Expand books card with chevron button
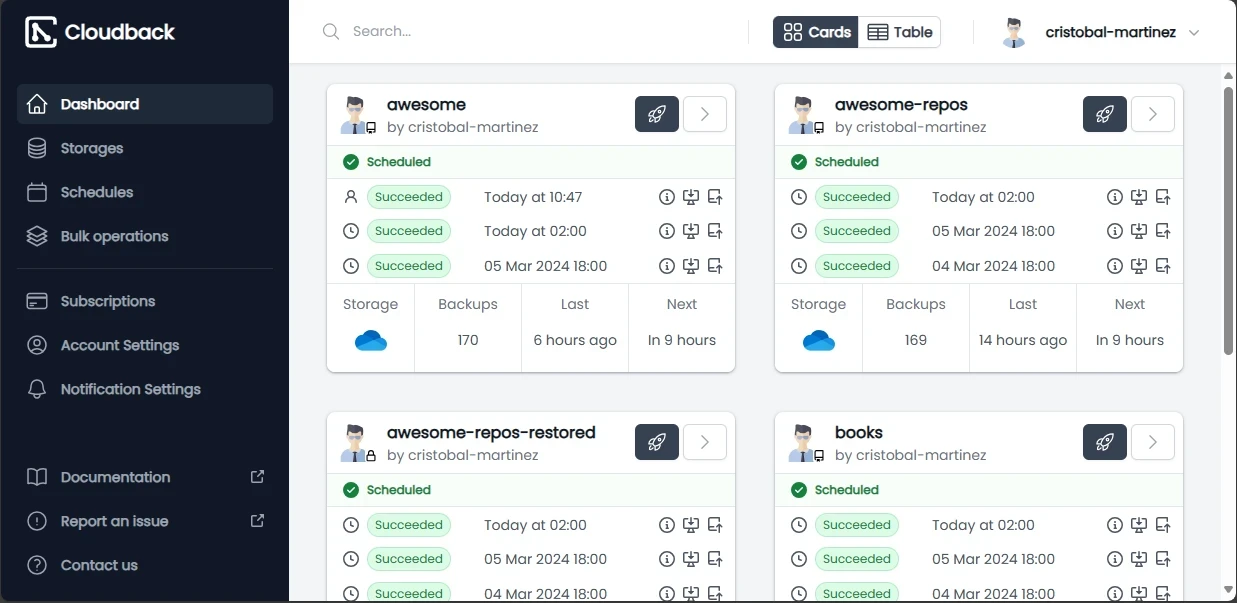The width and height of the screenshot is (1237, 603). [1153, 442]
